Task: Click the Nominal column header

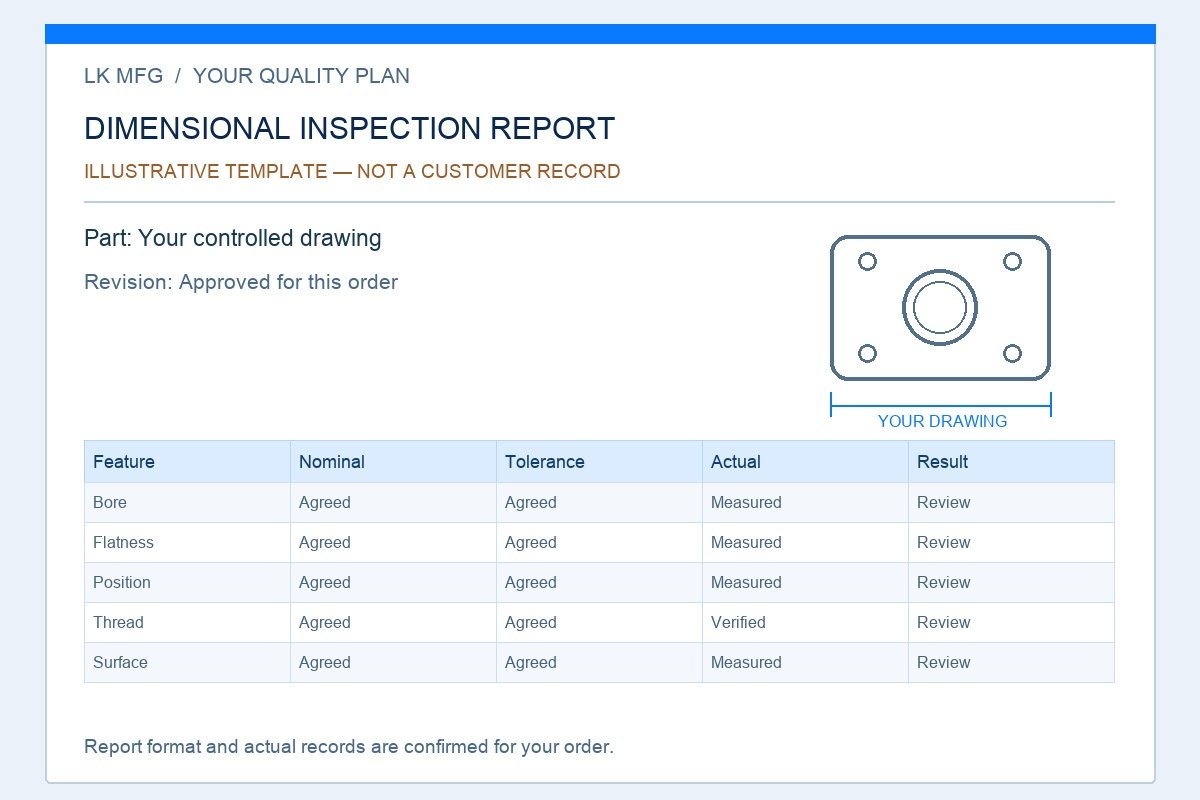Action: (x=393, y=462)
